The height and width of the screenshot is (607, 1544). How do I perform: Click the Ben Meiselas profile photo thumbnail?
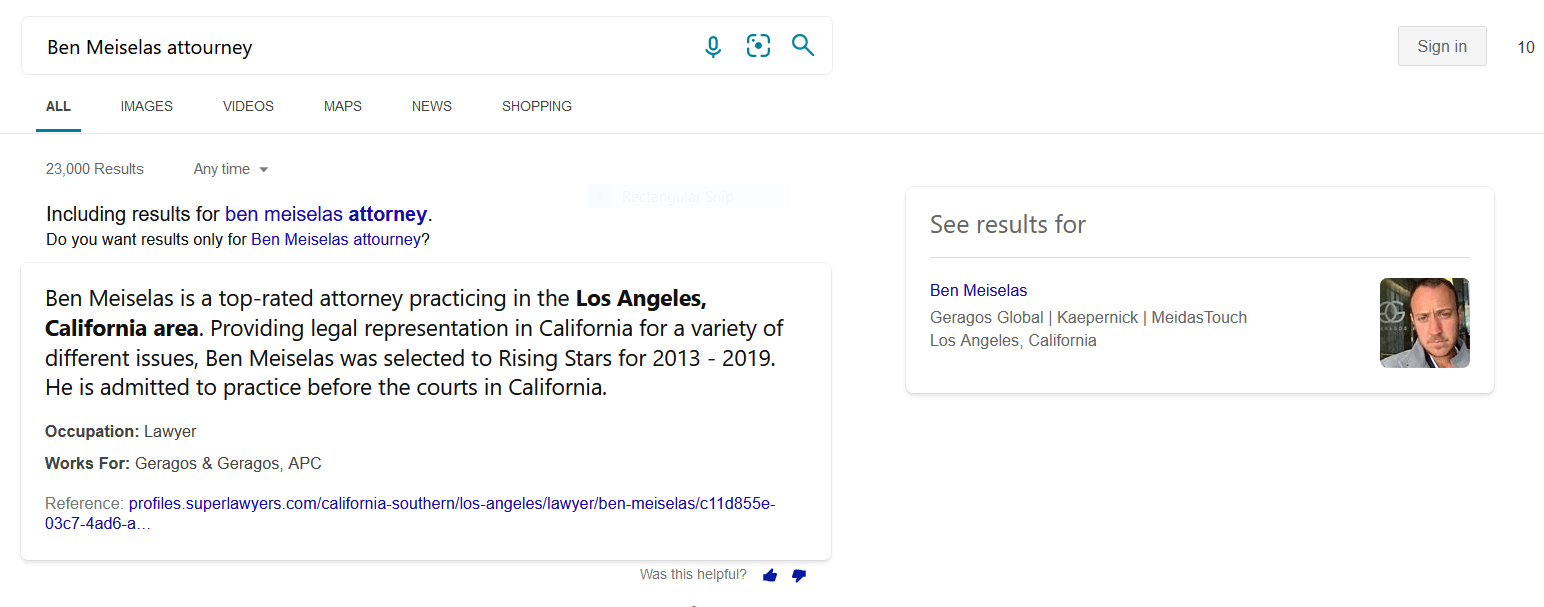point(1425,323)
